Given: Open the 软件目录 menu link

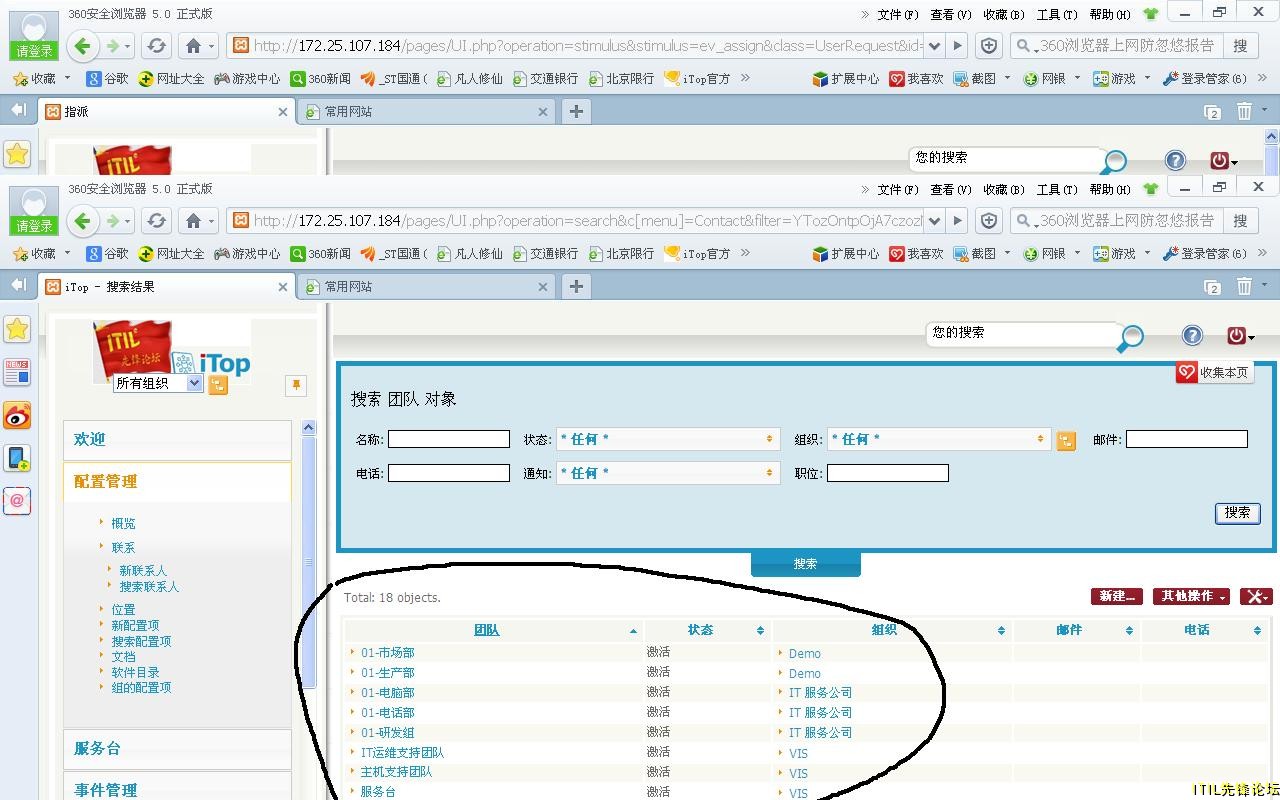Looking at the screenshot, I should 135,672.
